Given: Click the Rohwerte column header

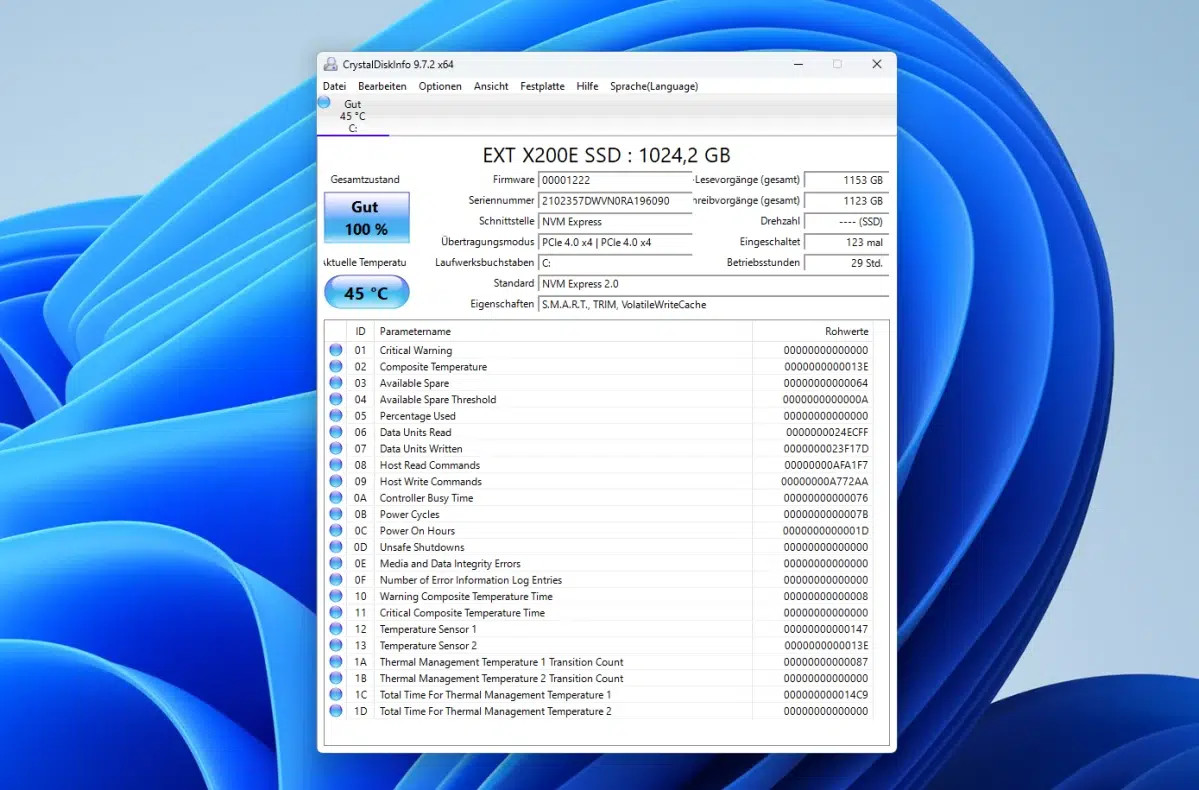Looking at the screenshot, I should pyautogui.click(x=814, y=331).
